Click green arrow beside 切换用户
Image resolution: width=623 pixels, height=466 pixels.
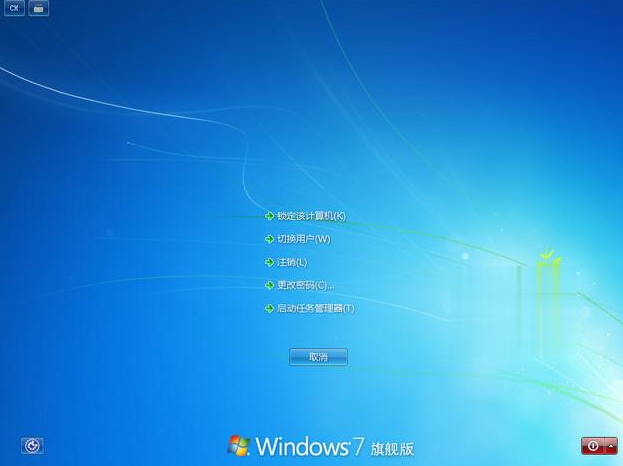[x=269, y=239]
